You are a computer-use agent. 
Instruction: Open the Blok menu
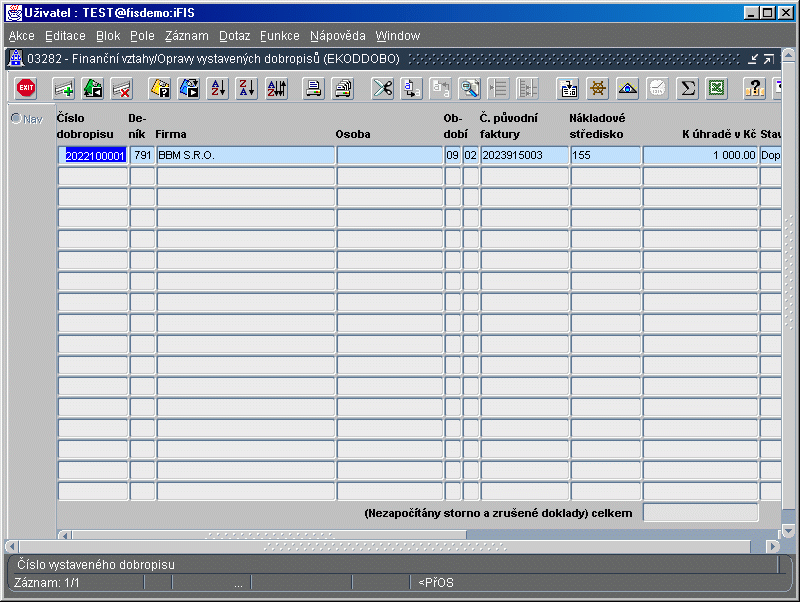[108, 36]
